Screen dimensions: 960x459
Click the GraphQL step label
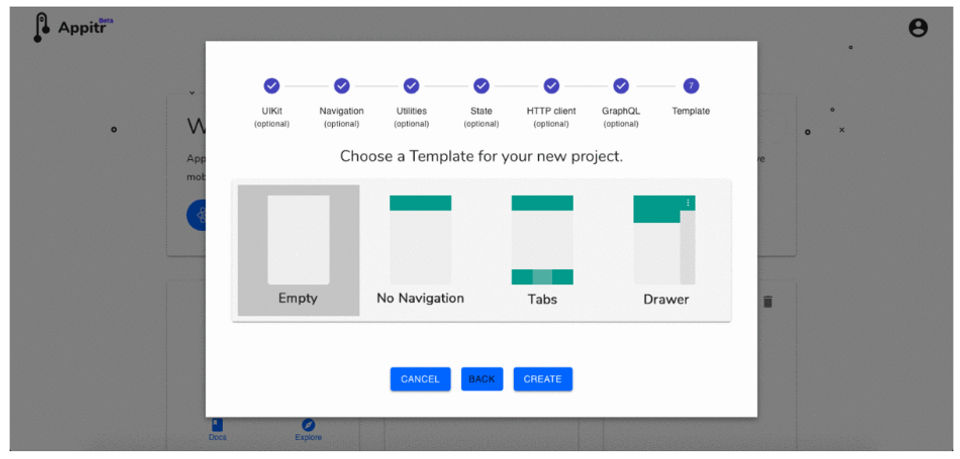coord(621,111)
